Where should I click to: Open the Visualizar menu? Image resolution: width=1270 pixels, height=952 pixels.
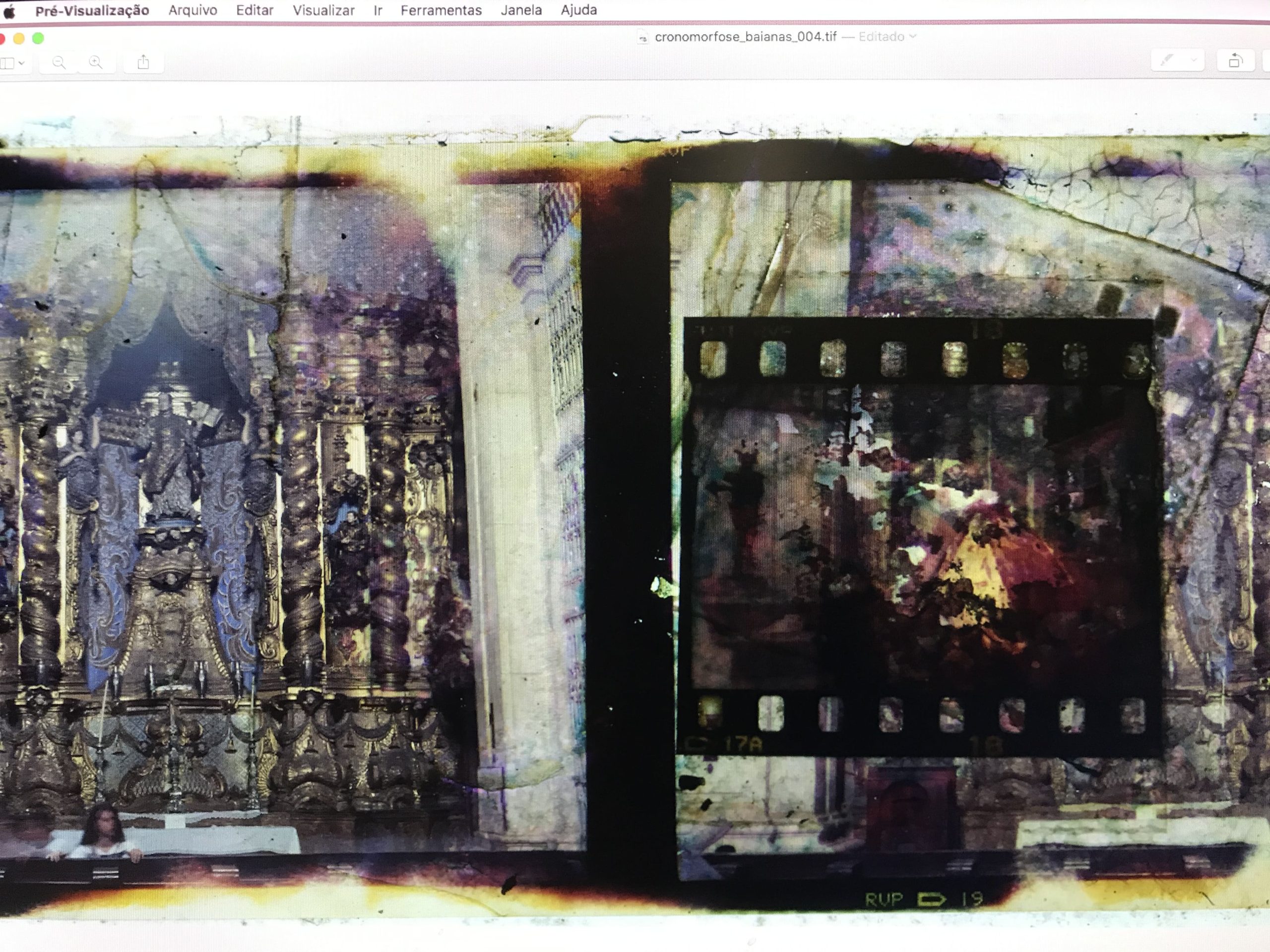(x=323, y=10)
